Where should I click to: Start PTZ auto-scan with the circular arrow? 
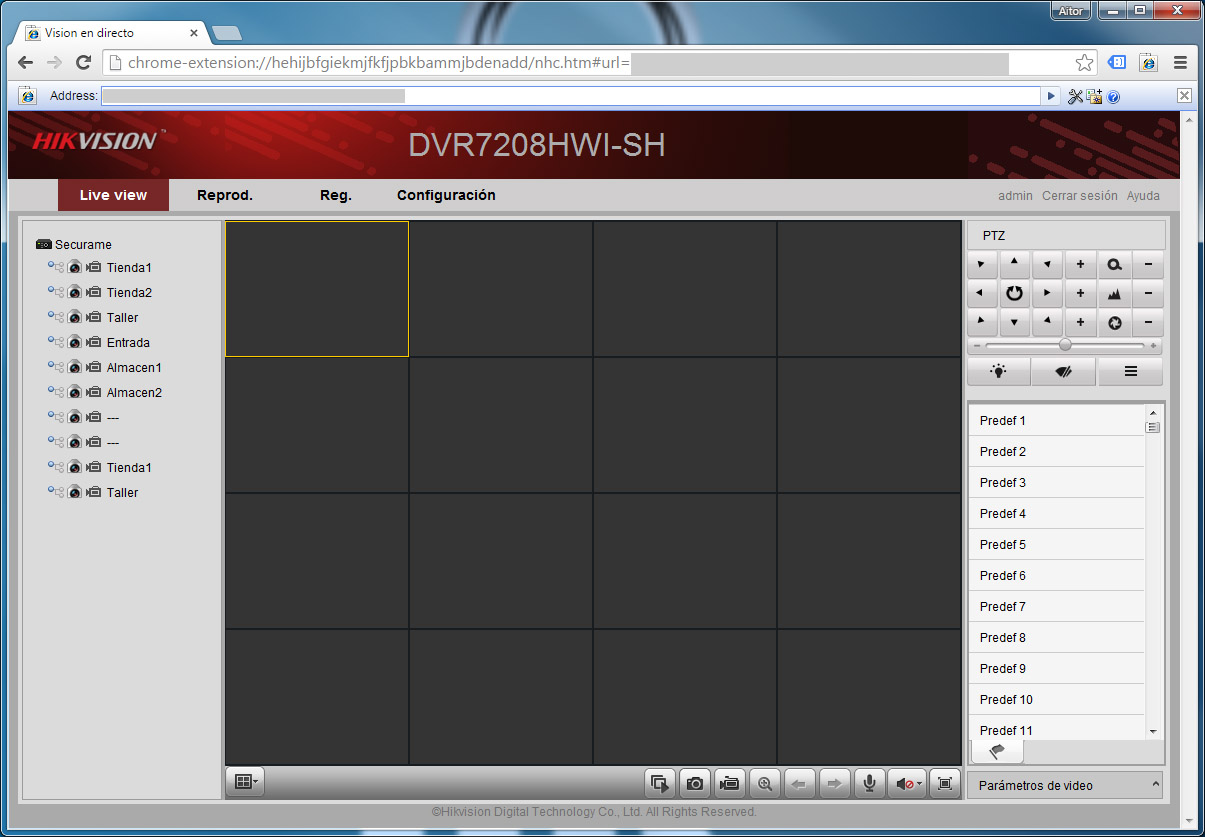1014,294
